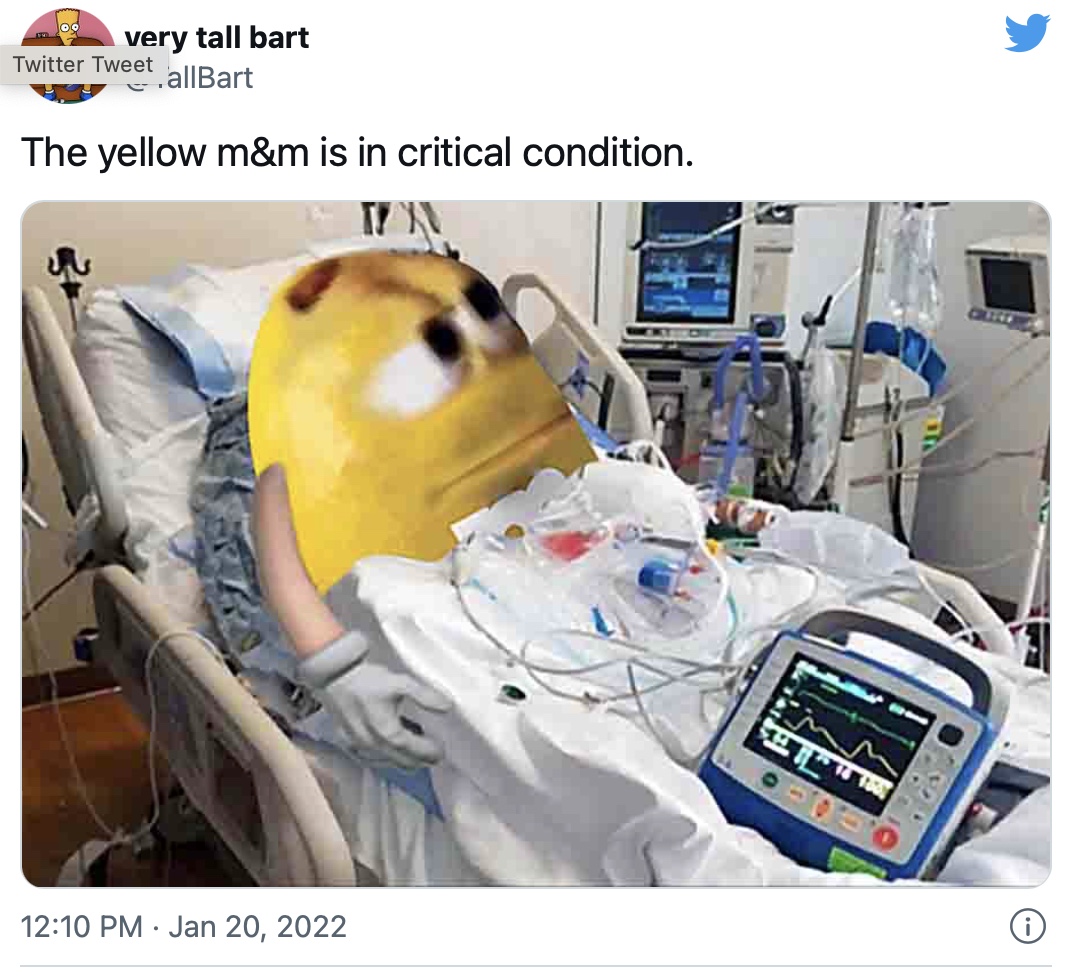Click the 12:10 PM time link
The height and width of the screenshot is (980, 1072).
pos(81,927)
